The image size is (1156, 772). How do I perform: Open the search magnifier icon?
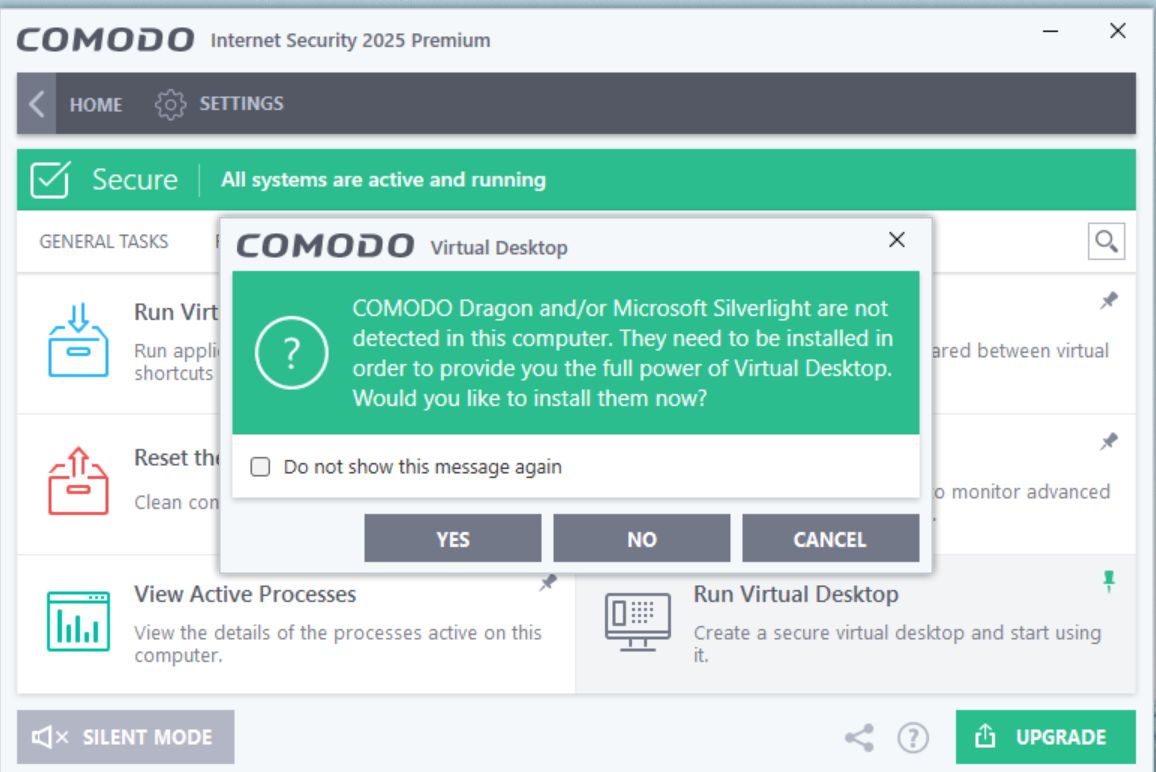(1106, 241)
